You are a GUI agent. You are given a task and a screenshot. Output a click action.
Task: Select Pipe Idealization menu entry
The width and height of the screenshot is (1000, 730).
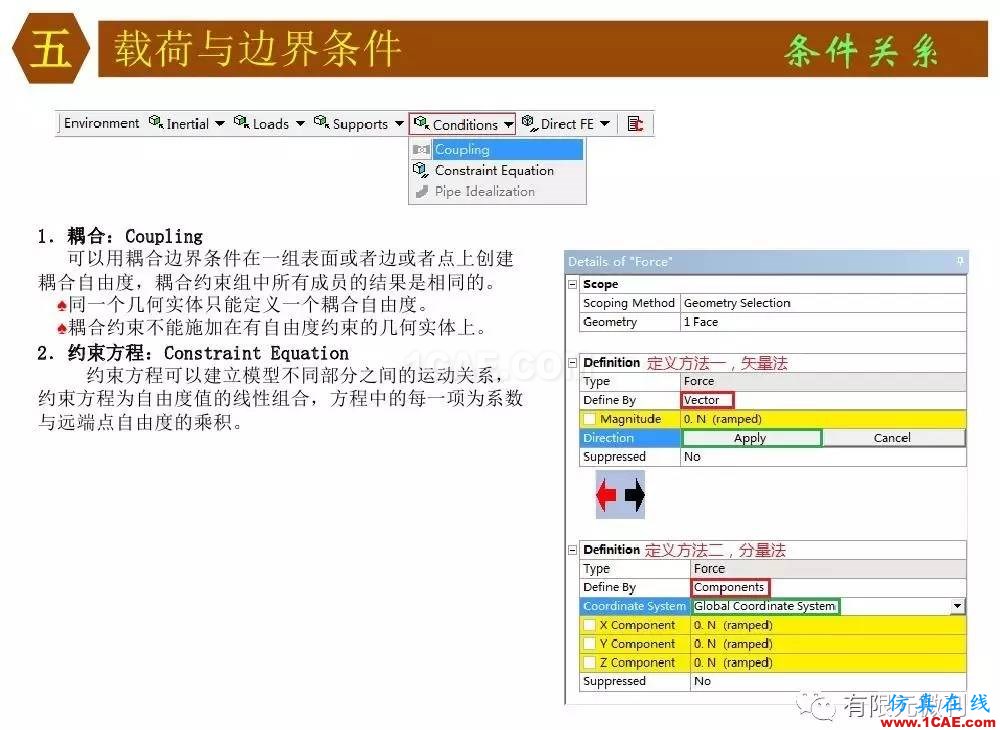point(497,191)
